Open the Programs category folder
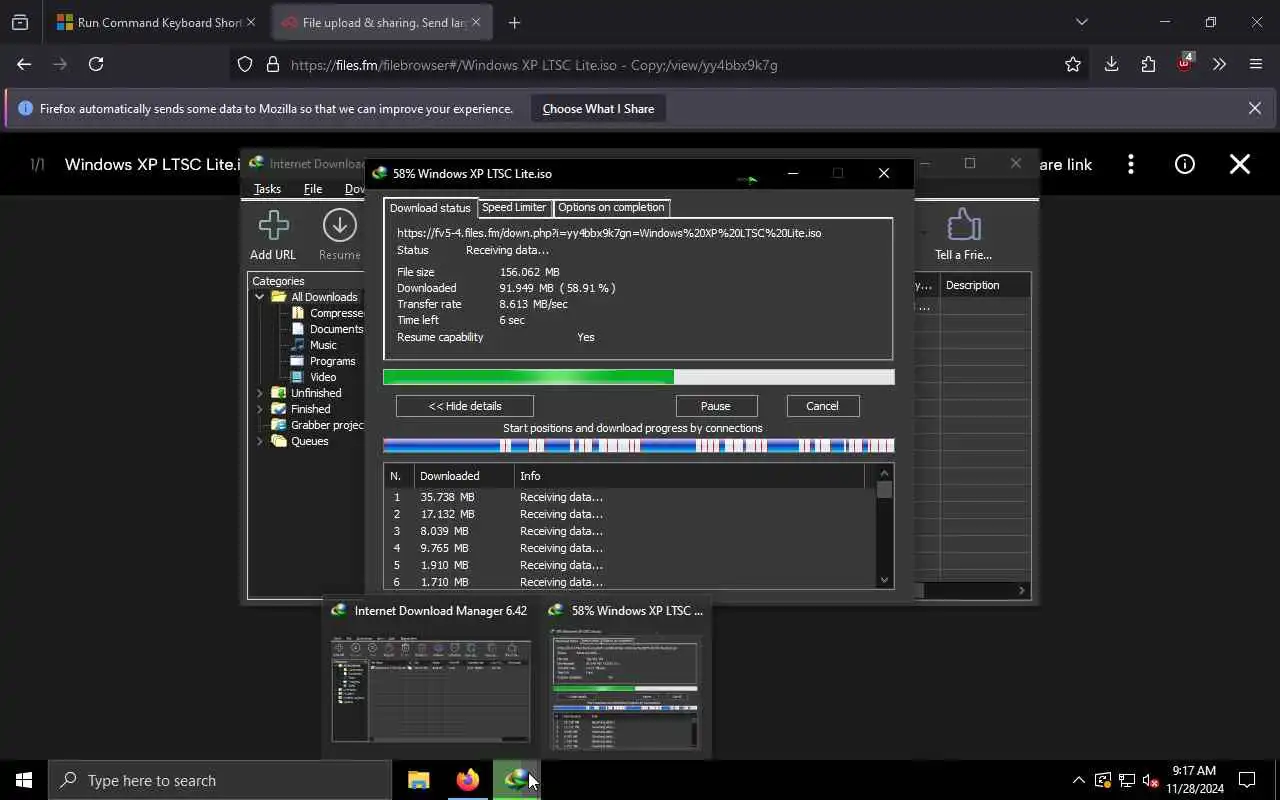 pyautogui.click(x=323, y=361)
